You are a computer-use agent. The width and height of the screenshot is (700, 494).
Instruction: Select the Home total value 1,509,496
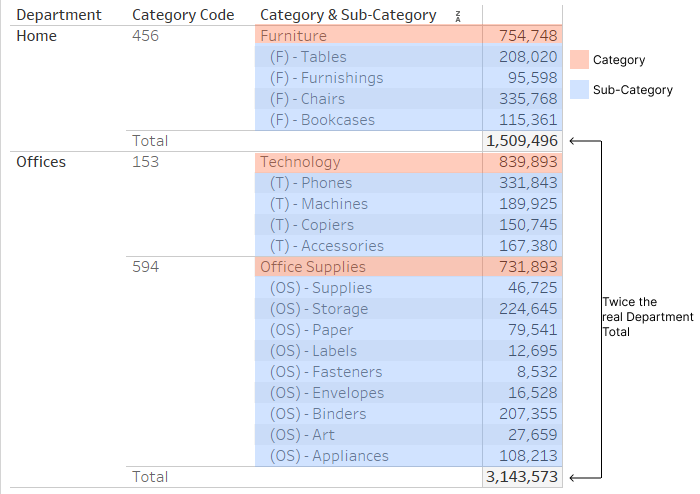[x=522, y=141]
